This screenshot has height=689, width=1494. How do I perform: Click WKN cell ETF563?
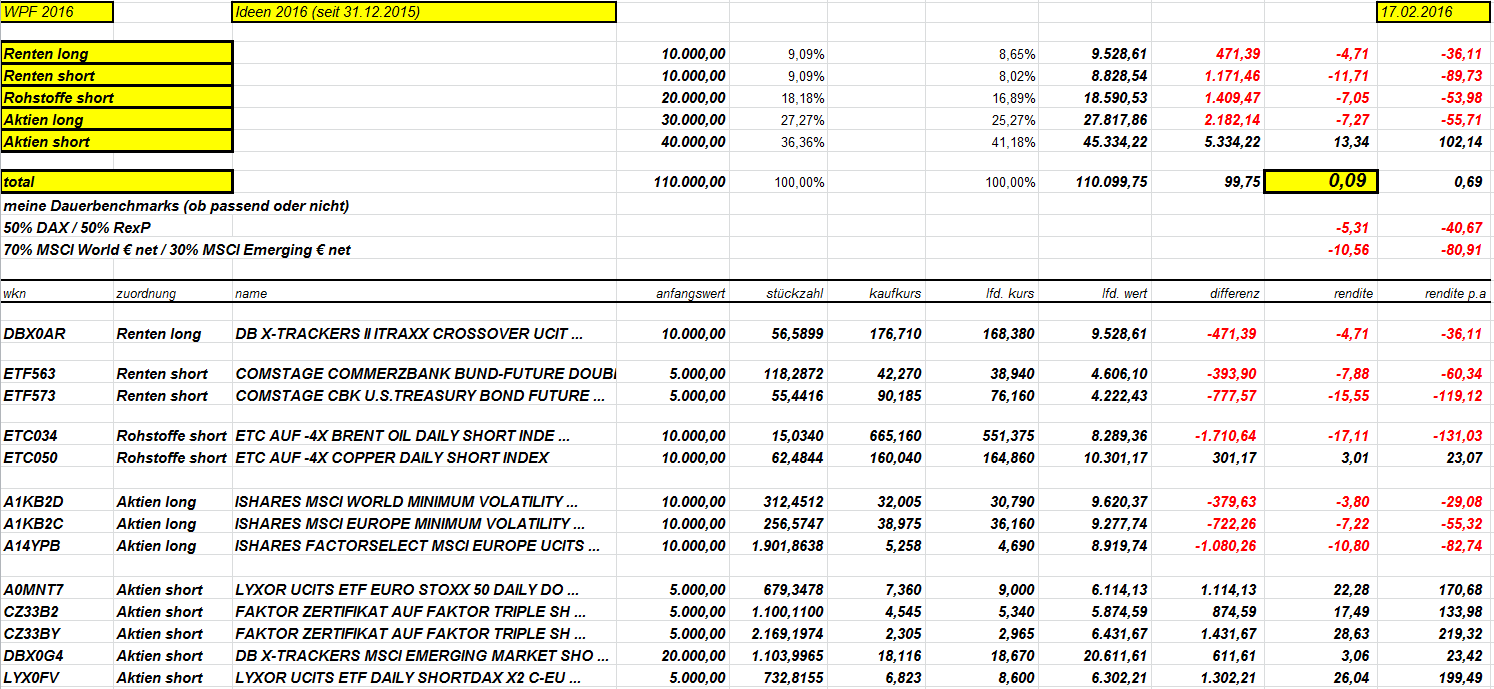(30, 374)
